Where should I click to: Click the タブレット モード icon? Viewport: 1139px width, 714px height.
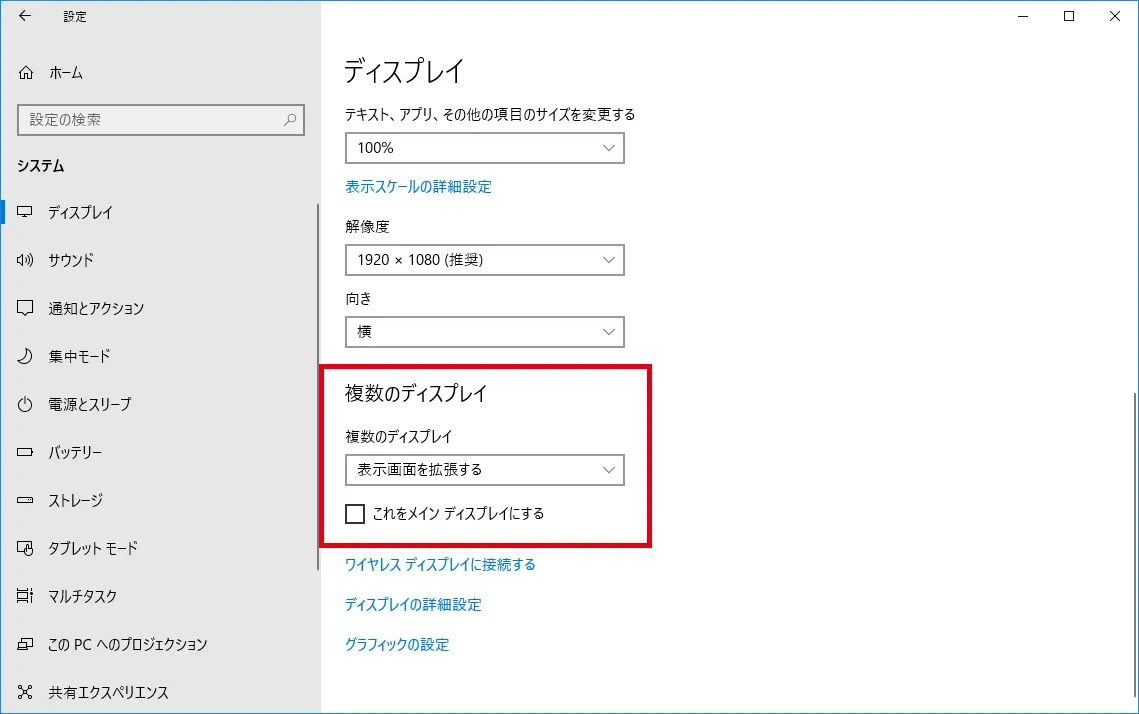(25, 548)
